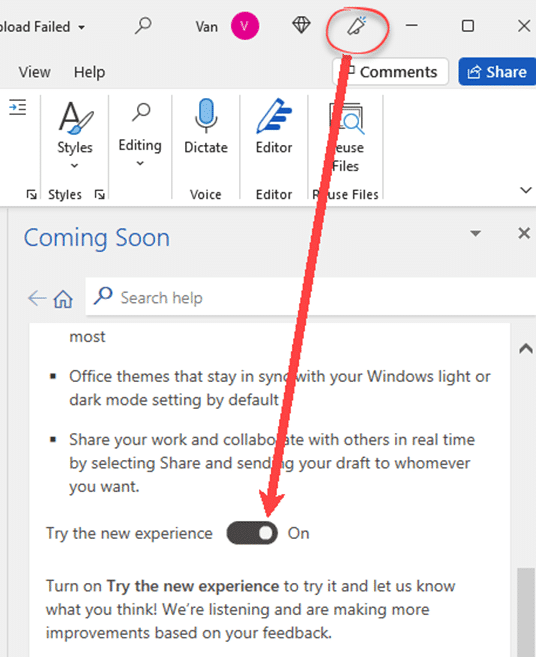Viewport: 536px width, 657px height.
Task: Collapse the ribbon with chevron
Action: 526,190
